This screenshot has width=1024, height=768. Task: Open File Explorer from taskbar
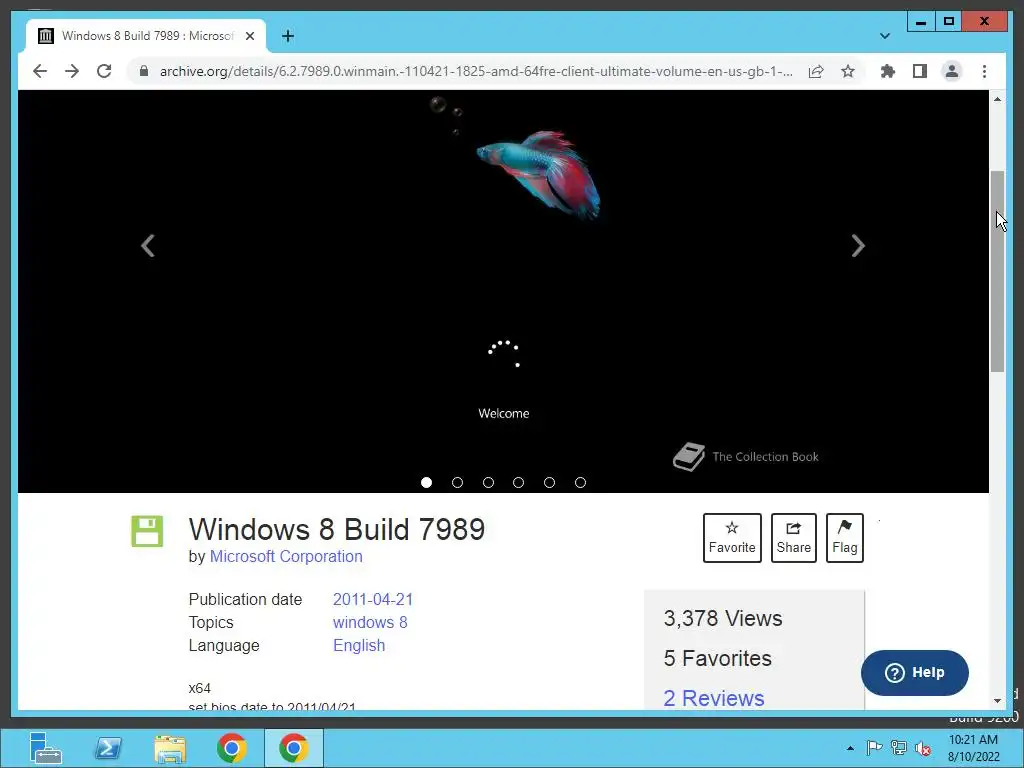coord(170,748)
